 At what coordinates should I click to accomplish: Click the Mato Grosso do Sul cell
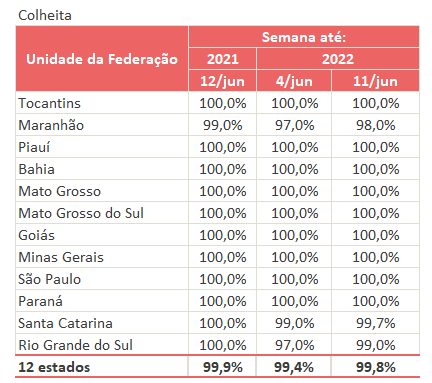pyautogui.click(x=102, y=213)
